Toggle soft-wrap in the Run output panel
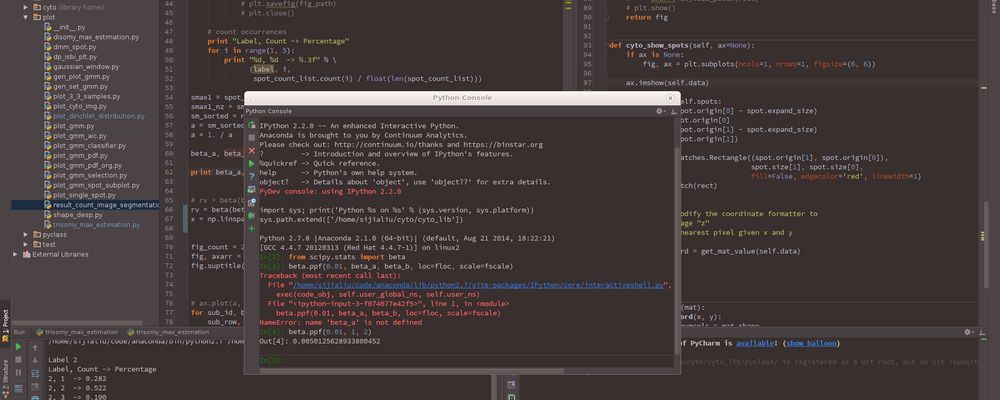 (x=35, y=373)
